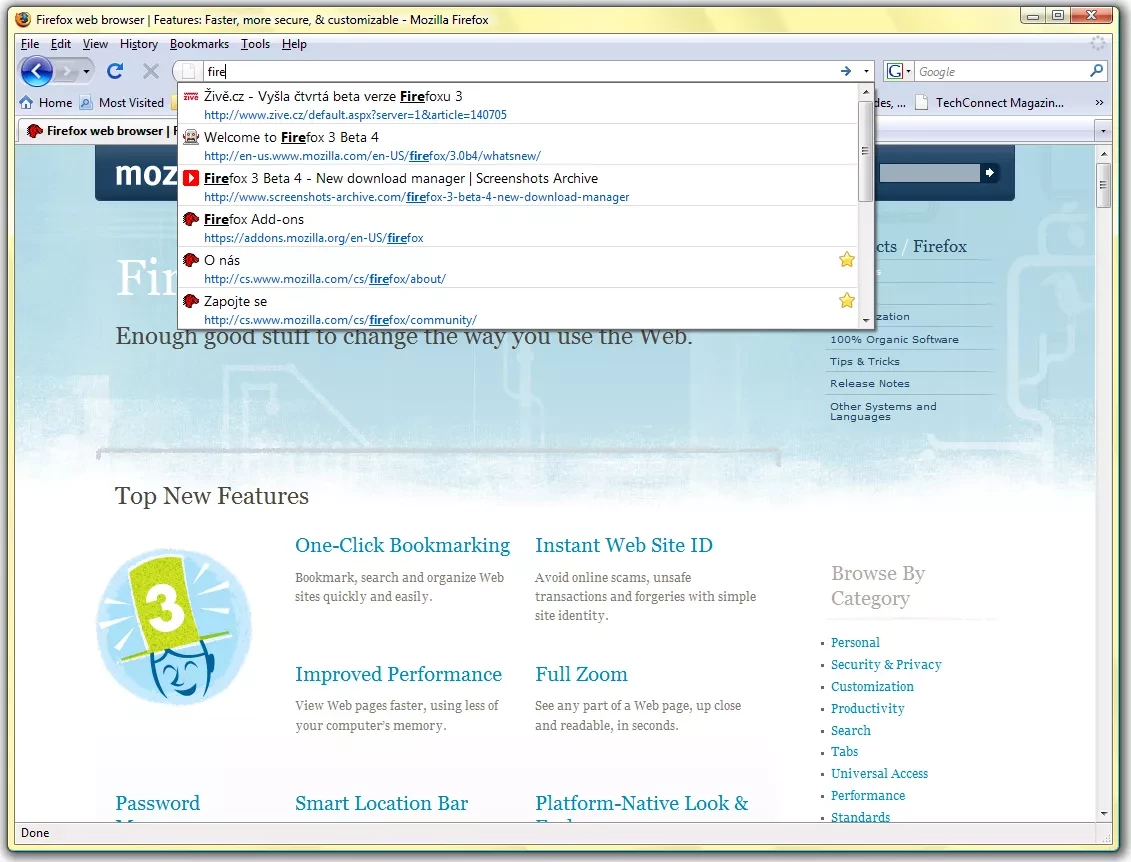Screen dimensions: 1131x862
Task: Open the Tips & Tricks link
Action: coord(864,361)
